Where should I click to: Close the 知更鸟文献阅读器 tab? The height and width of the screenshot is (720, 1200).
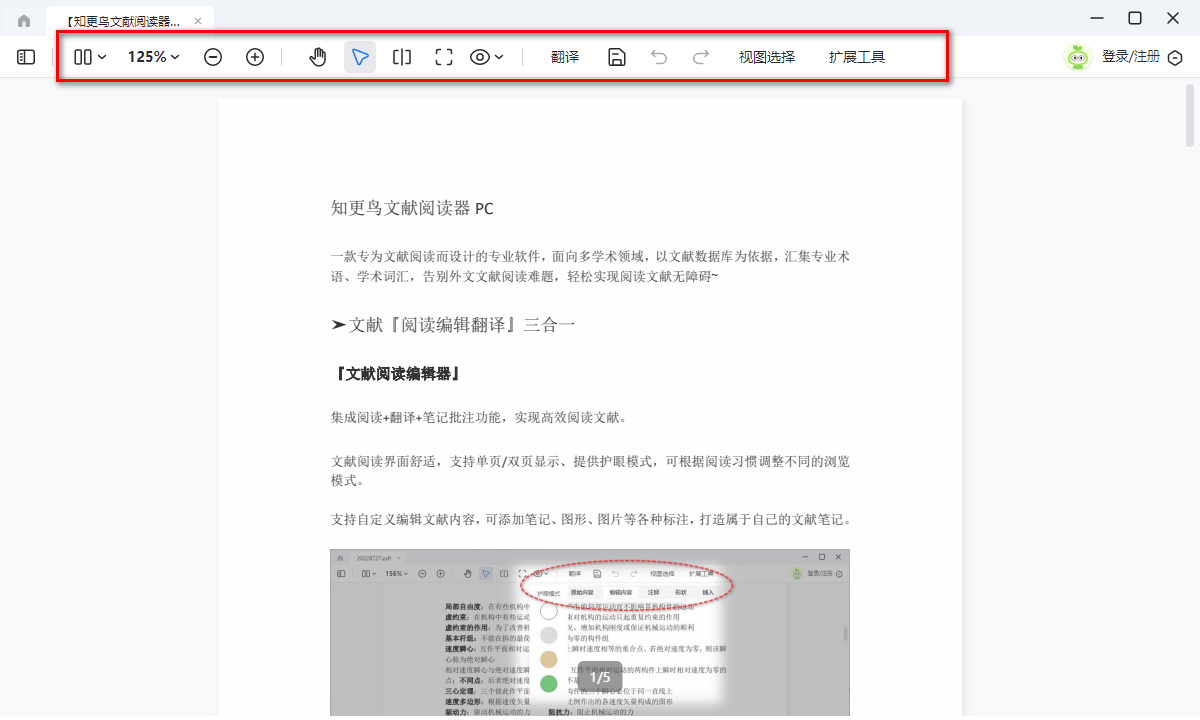pos(198,21)
